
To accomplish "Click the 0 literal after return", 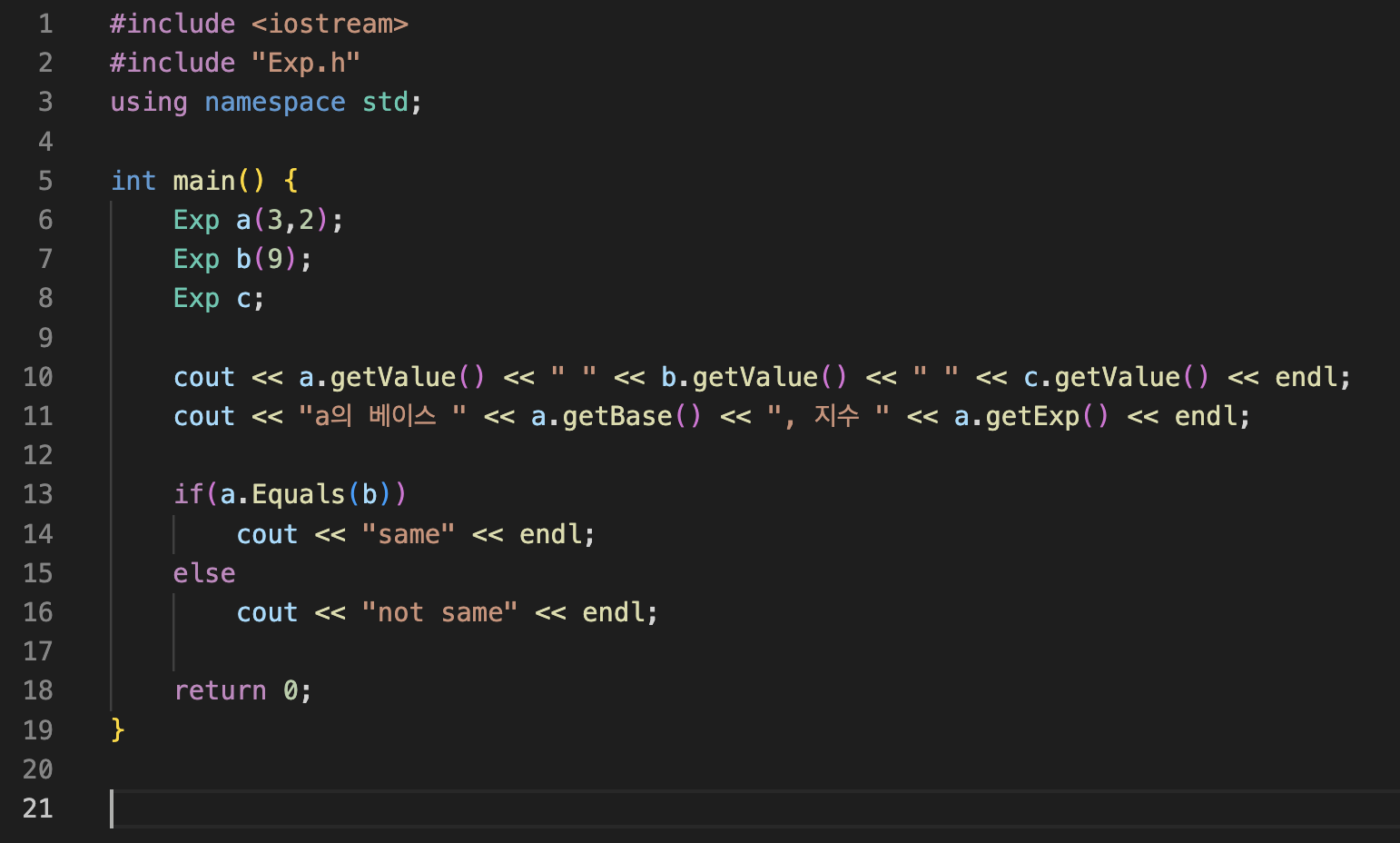I will pyautogui.click(x=291, y=690).
